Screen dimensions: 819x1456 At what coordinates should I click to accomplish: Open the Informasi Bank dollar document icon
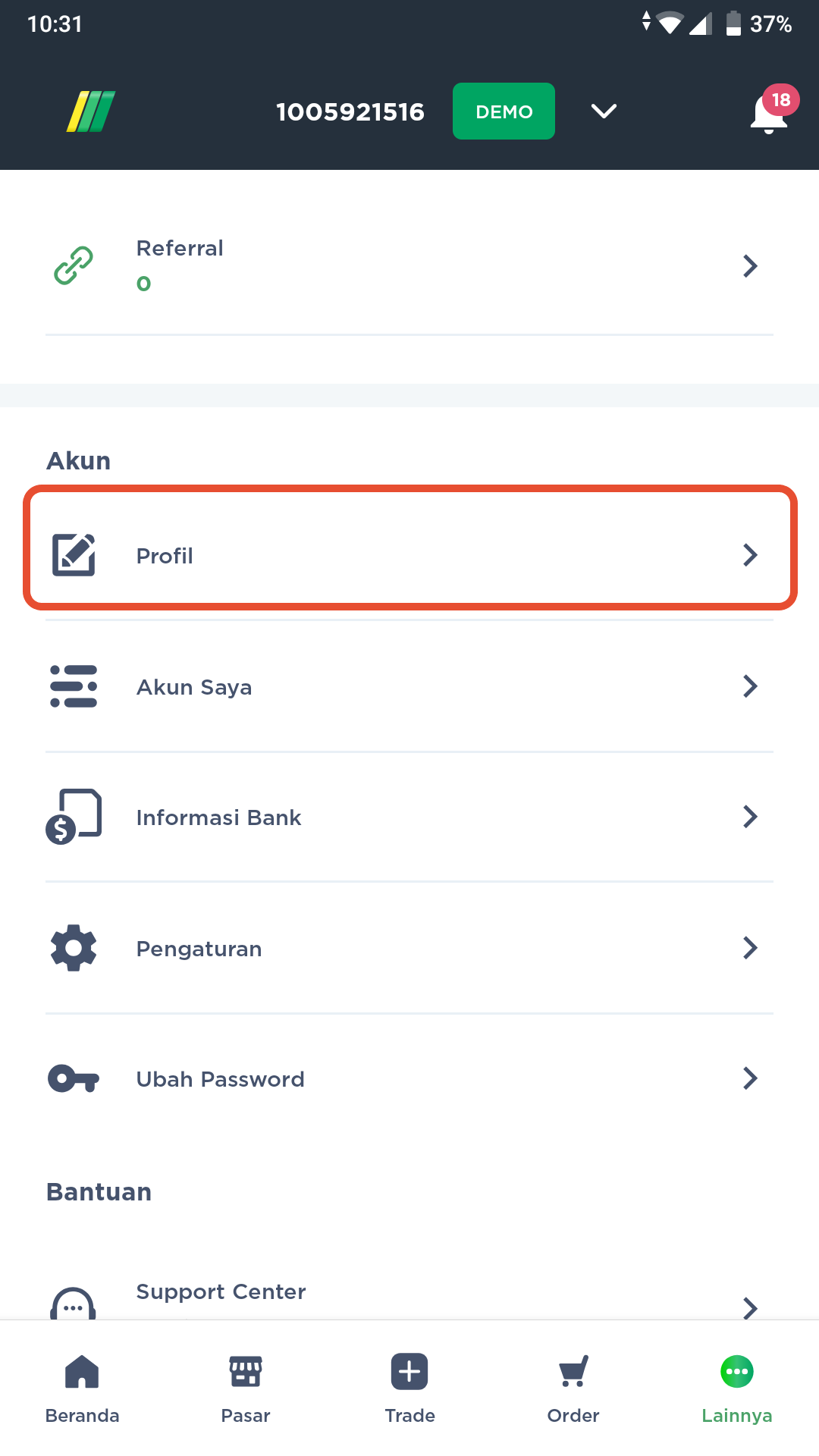pyautogui.click(x=74, y=817)
